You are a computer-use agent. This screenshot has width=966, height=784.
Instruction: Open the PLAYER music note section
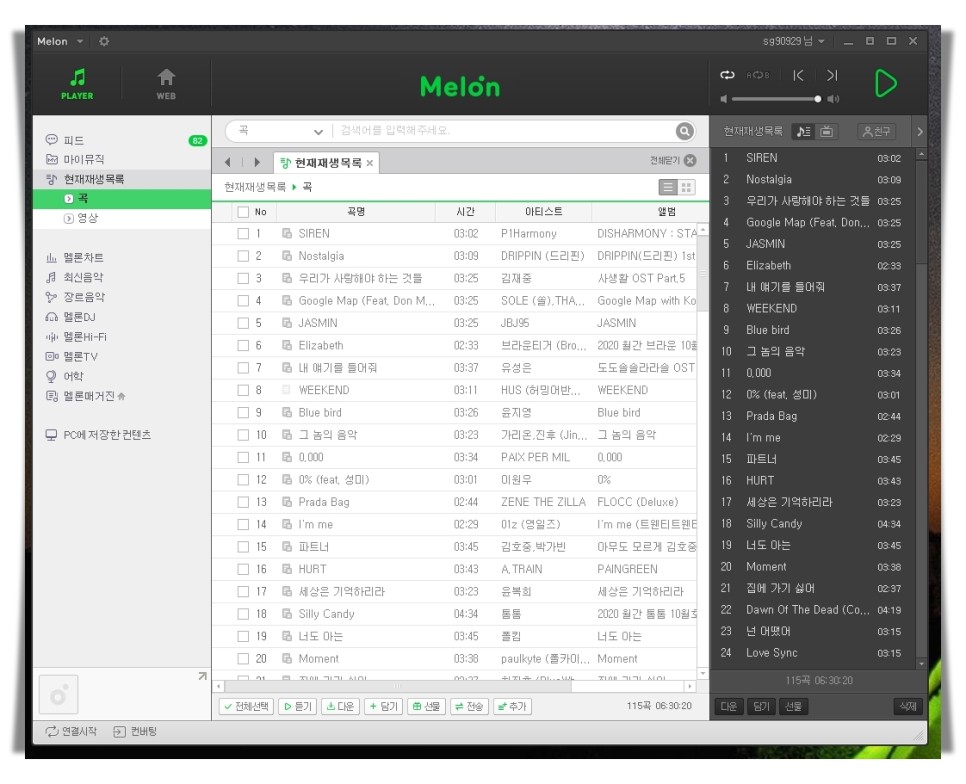pos(77,84)
